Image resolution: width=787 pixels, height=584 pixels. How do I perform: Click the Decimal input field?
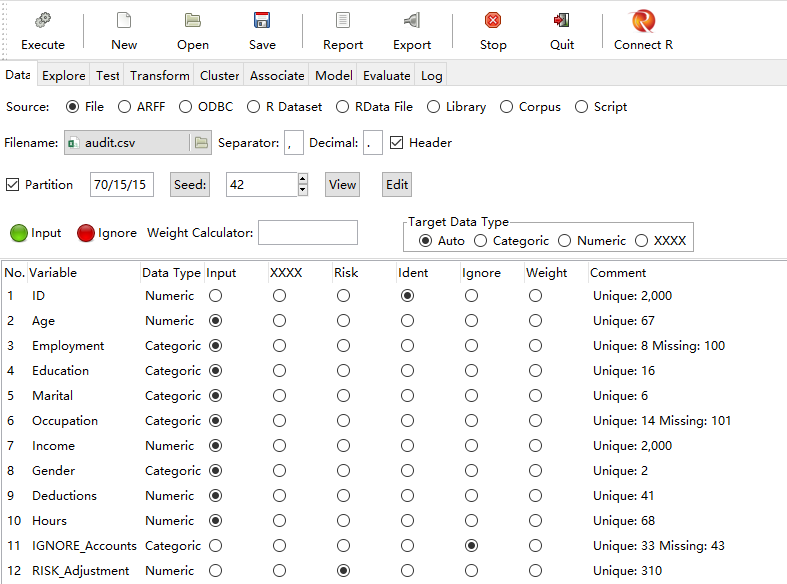pos(373,143)
